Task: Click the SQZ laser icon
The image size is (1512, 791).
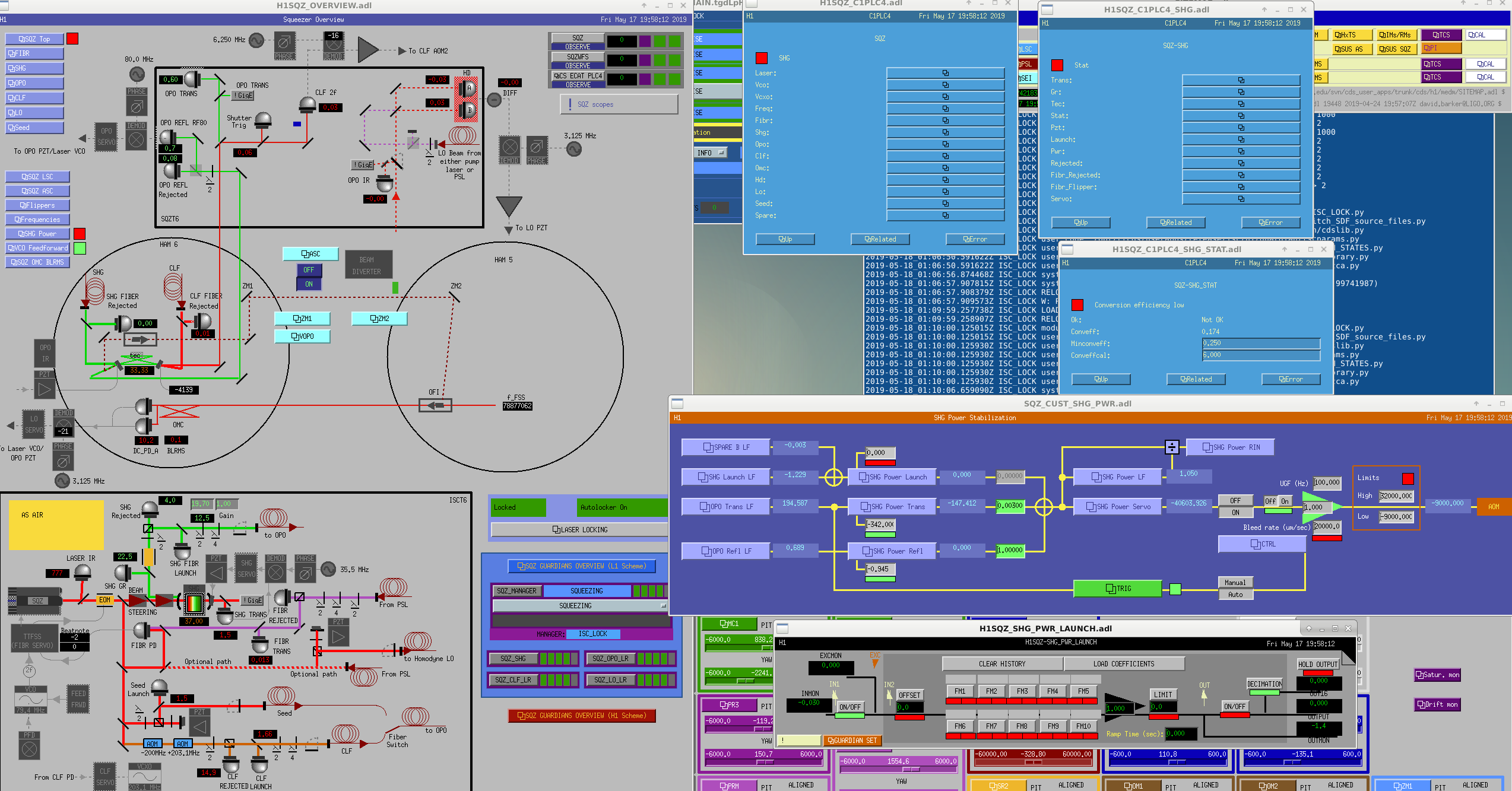Action: [x=34, y=601]
